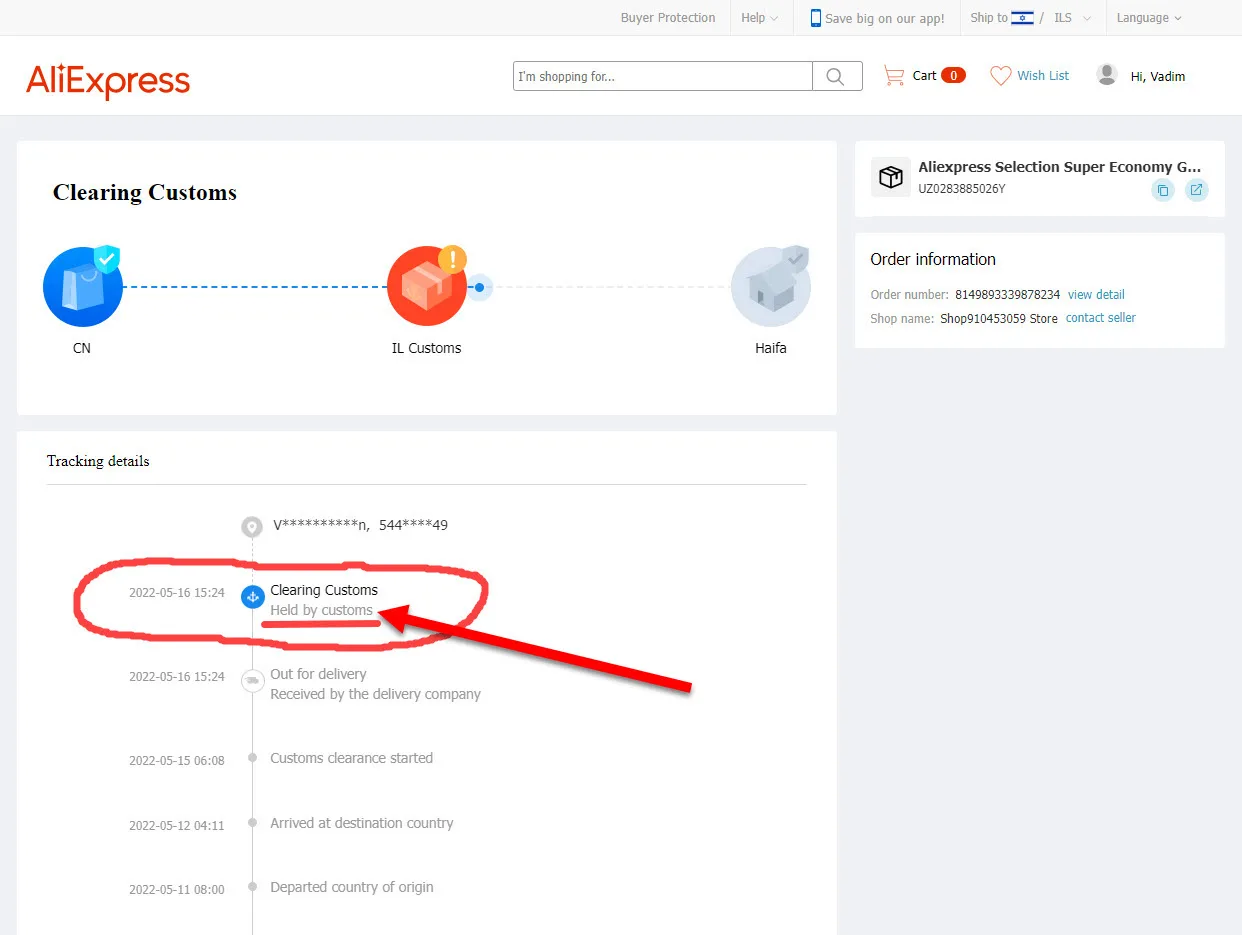Click the cart count badge 0

953,76
